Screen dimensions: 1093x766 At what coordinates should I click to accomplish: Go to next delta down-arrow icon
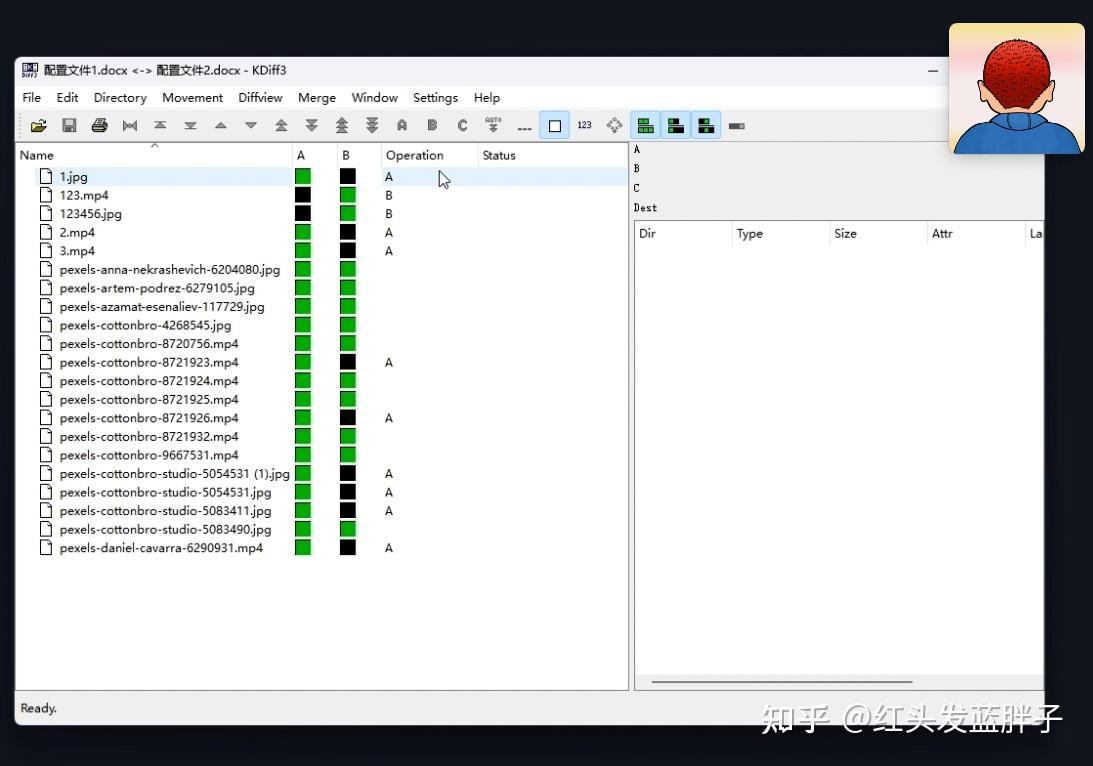[251, 125]
